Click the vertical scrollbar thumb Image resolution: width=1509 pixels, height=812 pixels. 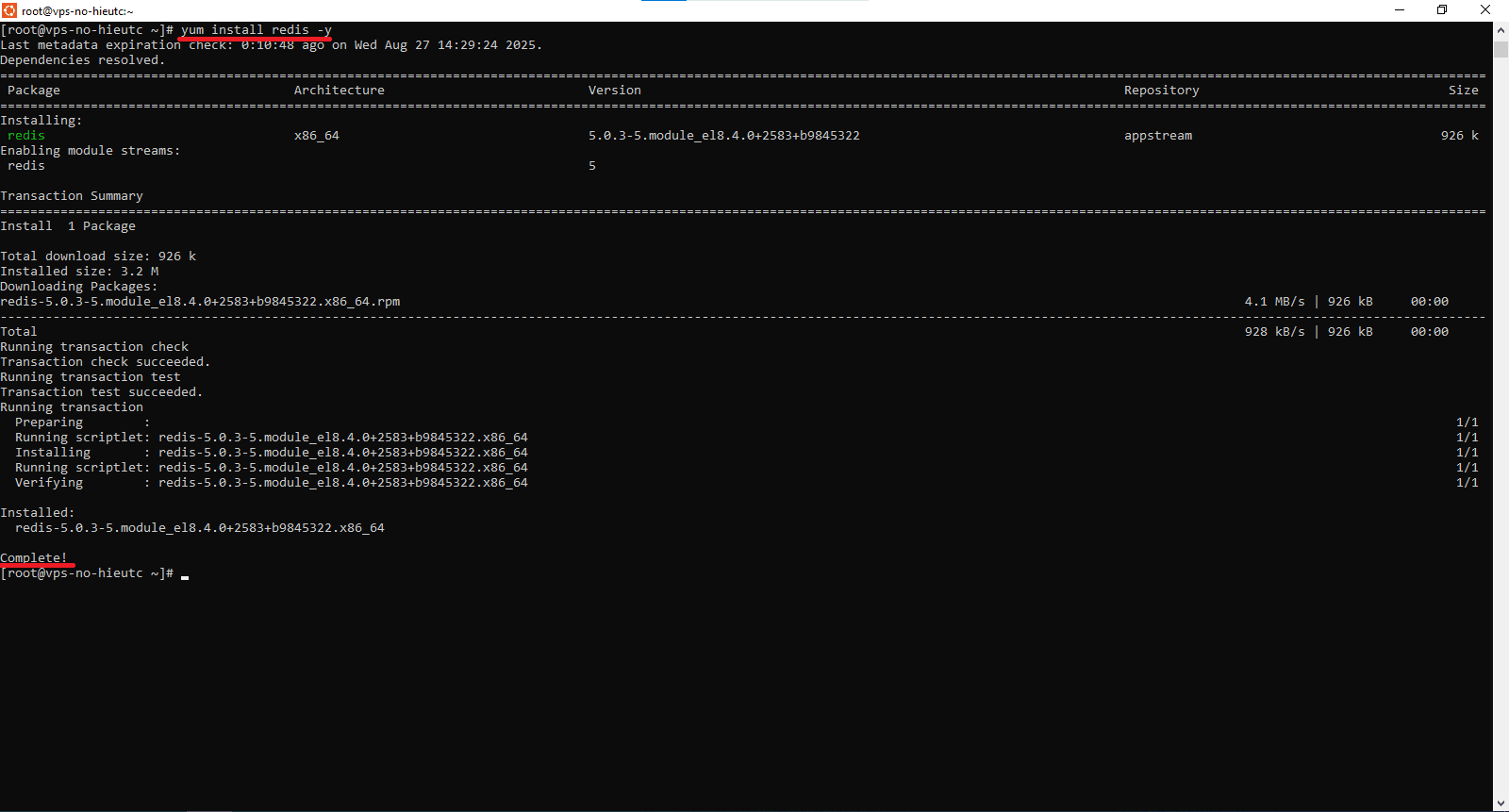[1501, 49]
